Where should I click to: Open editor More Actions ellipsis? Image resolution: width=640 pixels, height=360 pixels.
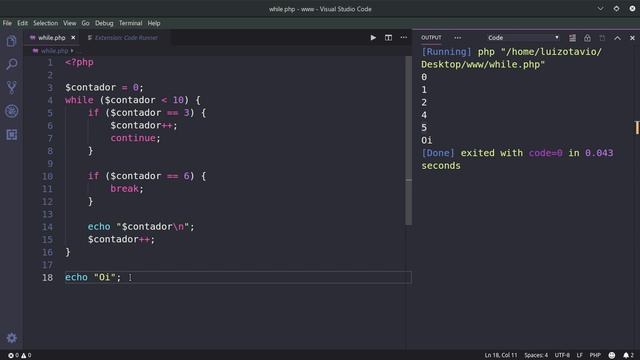click(x=404, y=38)
